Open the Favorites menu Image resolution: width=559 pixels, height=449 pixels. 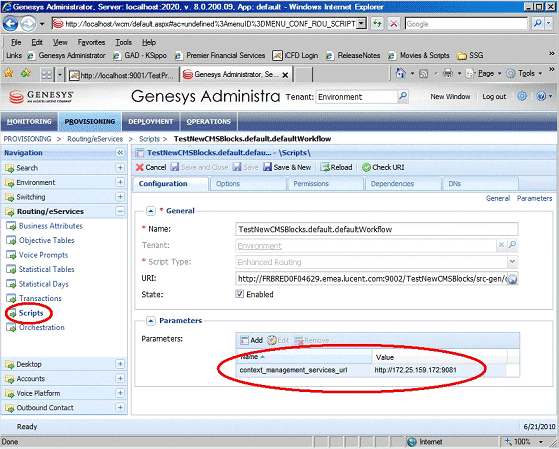coord(91,42)
